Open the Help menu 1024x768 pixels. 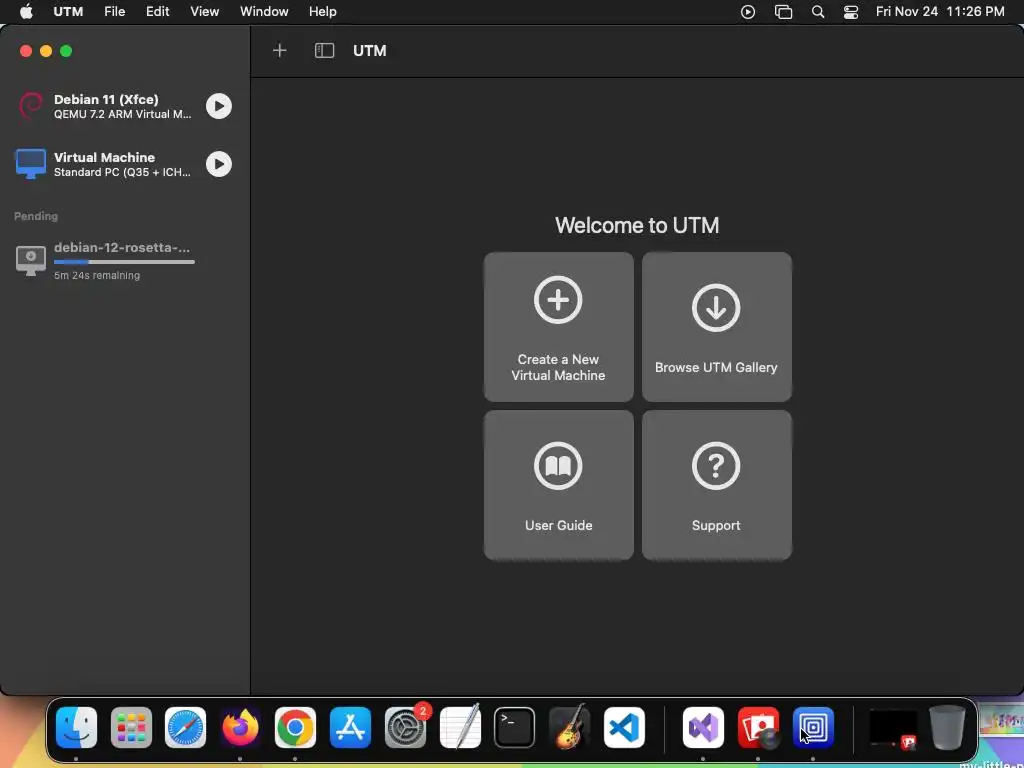[x=323, y=12]
